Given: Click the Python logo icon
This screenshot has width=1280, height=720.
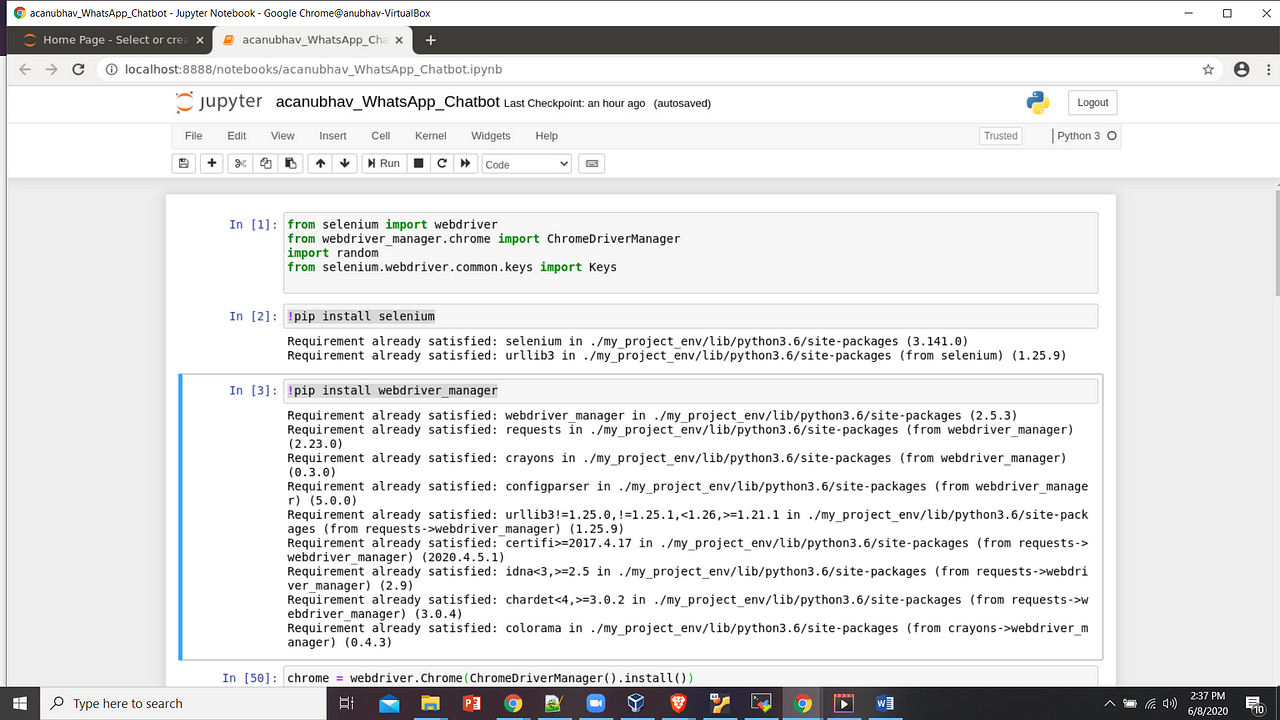Looking at the screenshot, I should [1037, 102].
